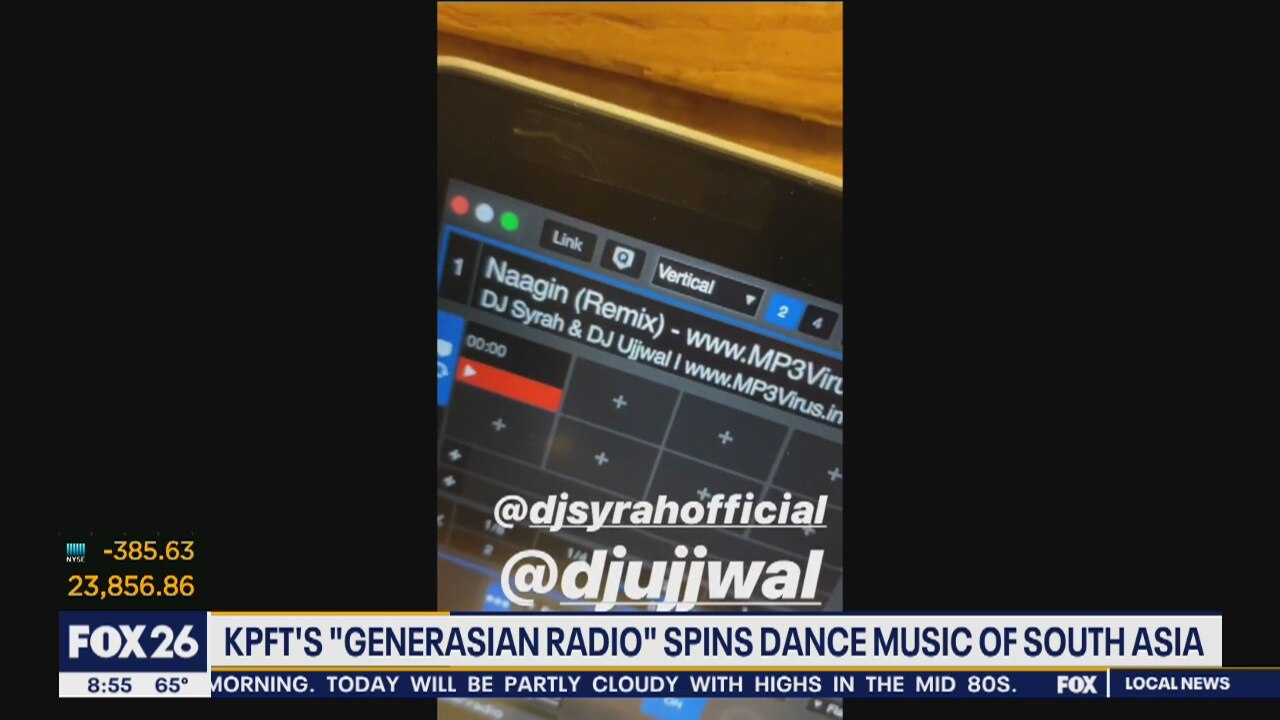This screenshot has height=720, width=1280.
Task: Click the small NYSE exchange icon
Action: click(76, 553)
